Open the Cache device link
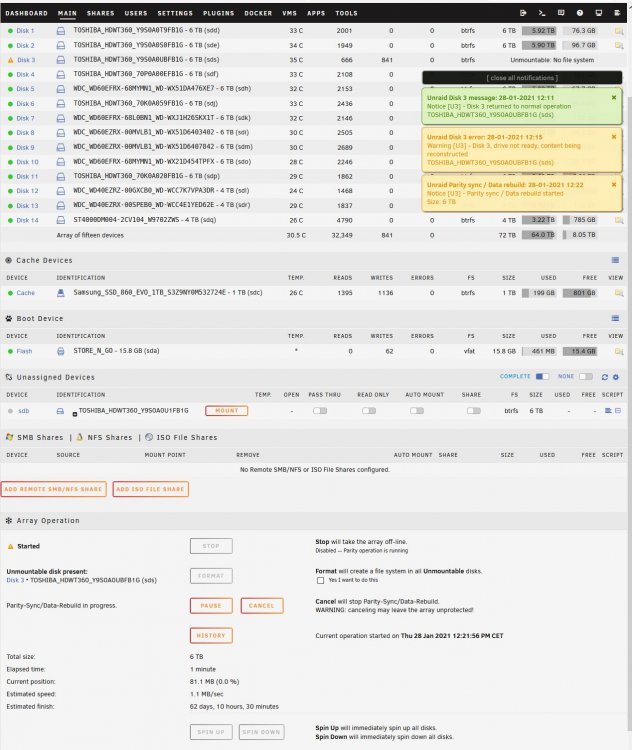Viewport: 632px width, 750px height. pos(25,293)
